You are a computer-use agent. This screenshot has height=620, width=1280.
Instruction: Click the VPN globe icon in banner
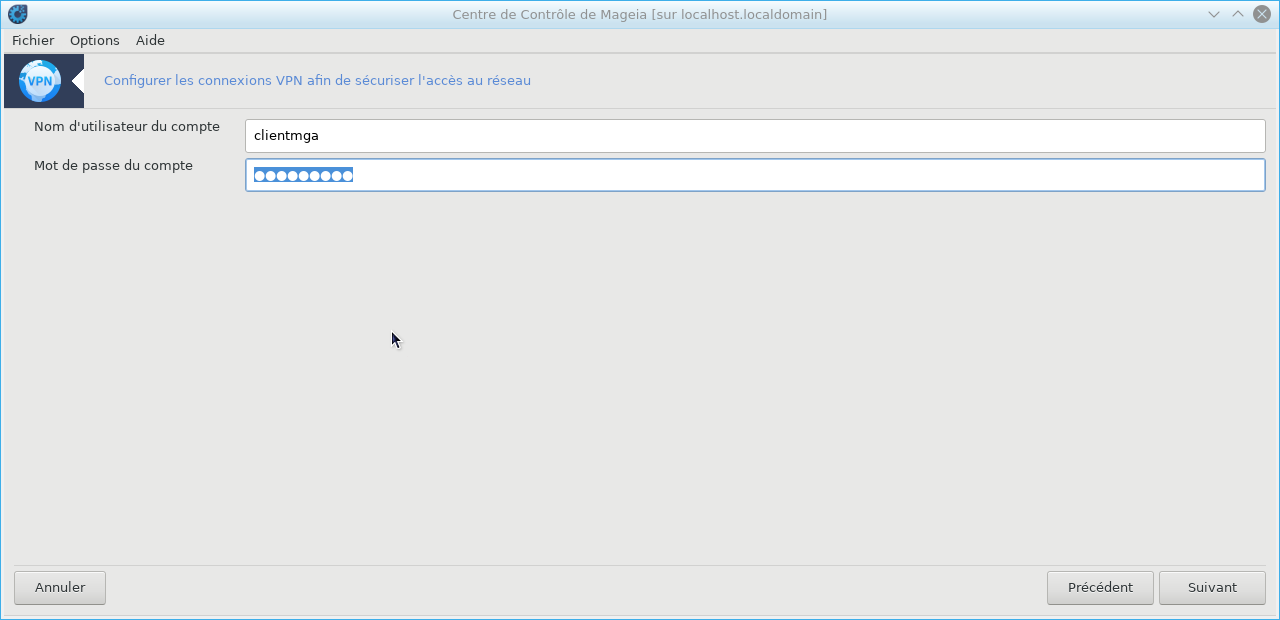[40, 81]
